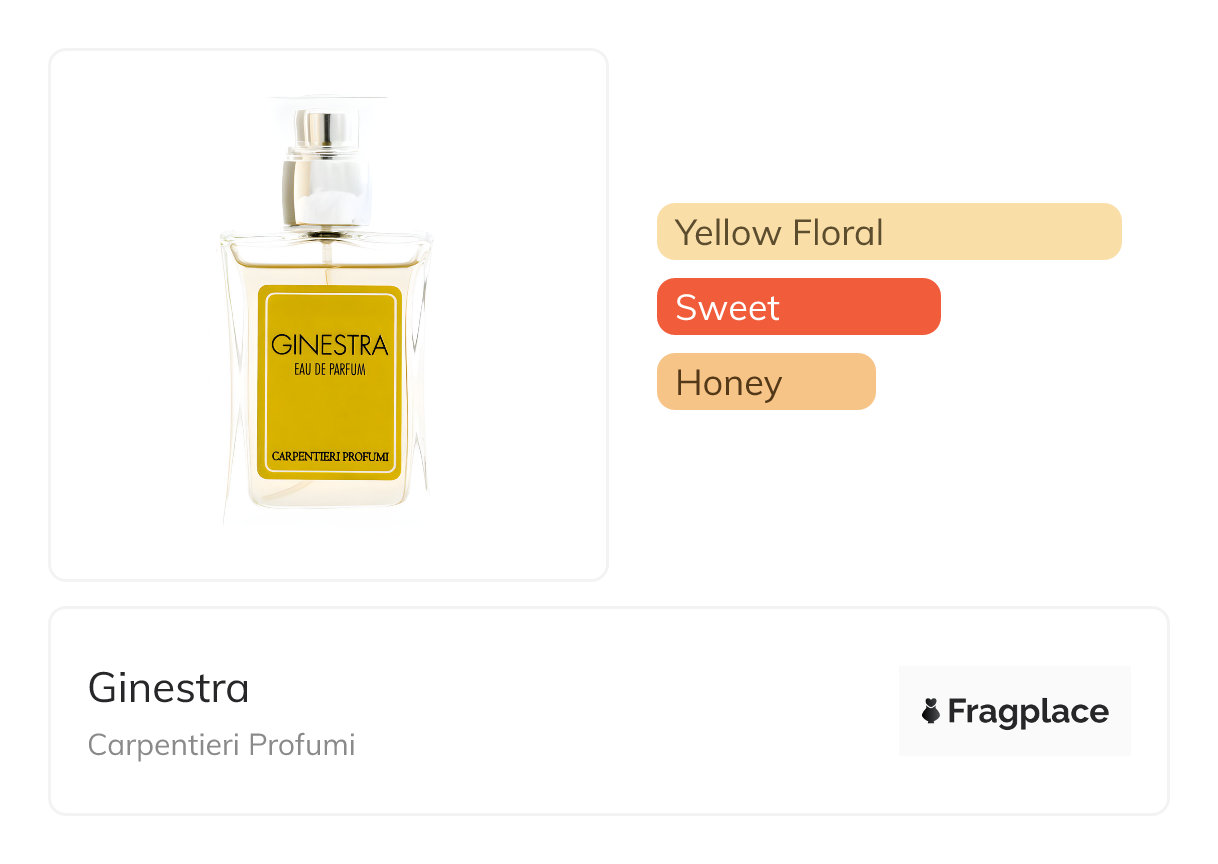This screenshot has width=1218, height=864.
Task: Click the GINESTRA name on bottle label
Action: coord(329,345)
